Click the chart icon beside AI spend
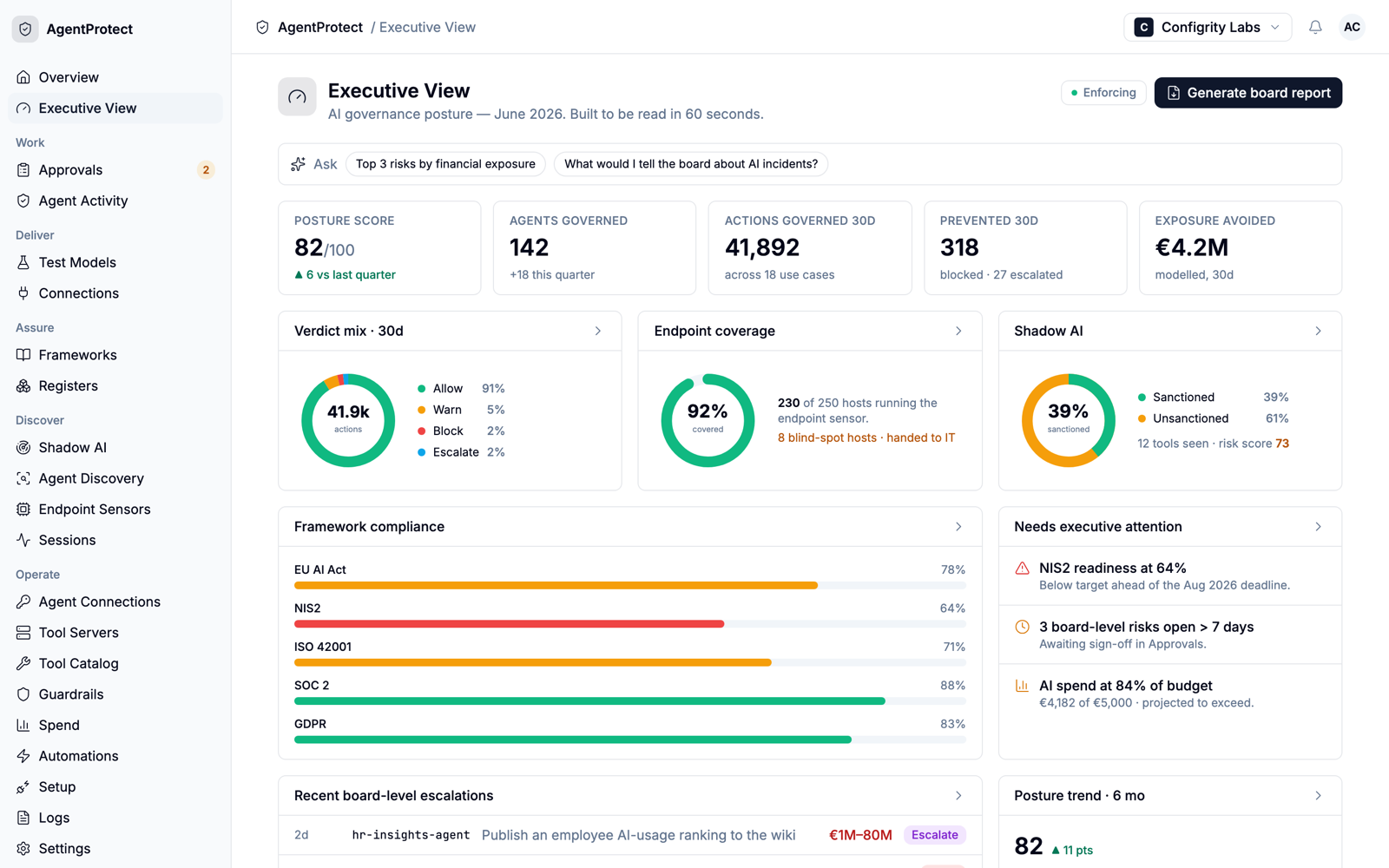 [x=1023, y=686]
